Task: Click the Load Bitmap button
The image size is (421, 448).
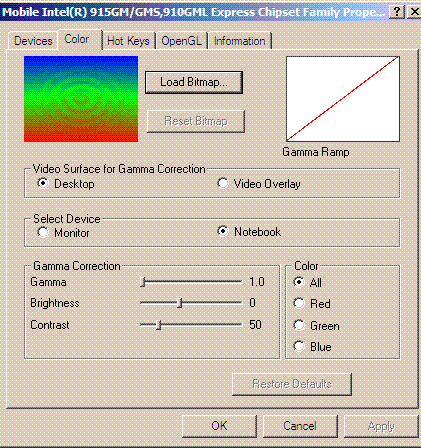Action: [194, 82]
